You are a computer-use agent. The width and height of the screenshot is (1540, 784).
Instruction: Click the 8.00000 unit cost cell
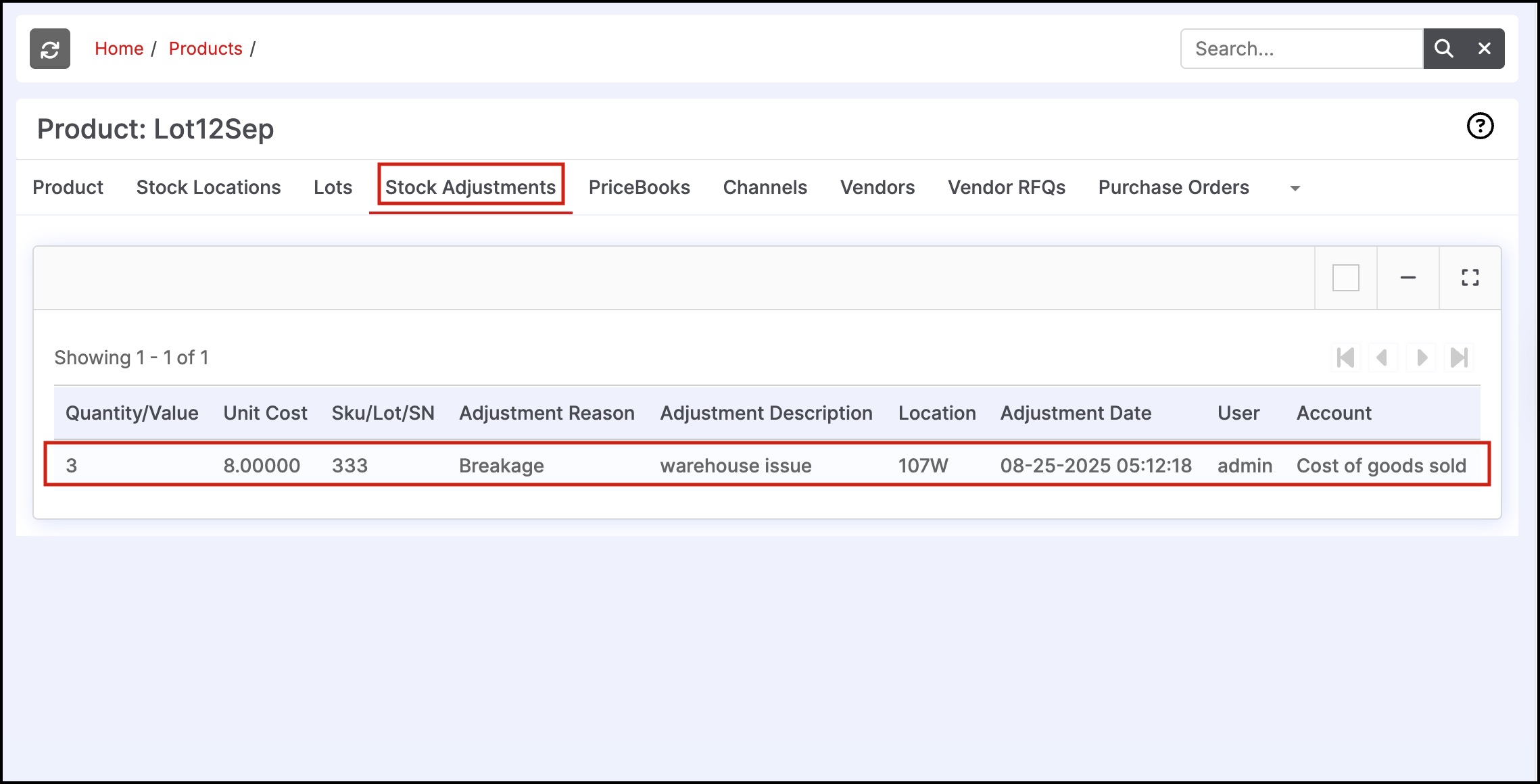(262, 466)
